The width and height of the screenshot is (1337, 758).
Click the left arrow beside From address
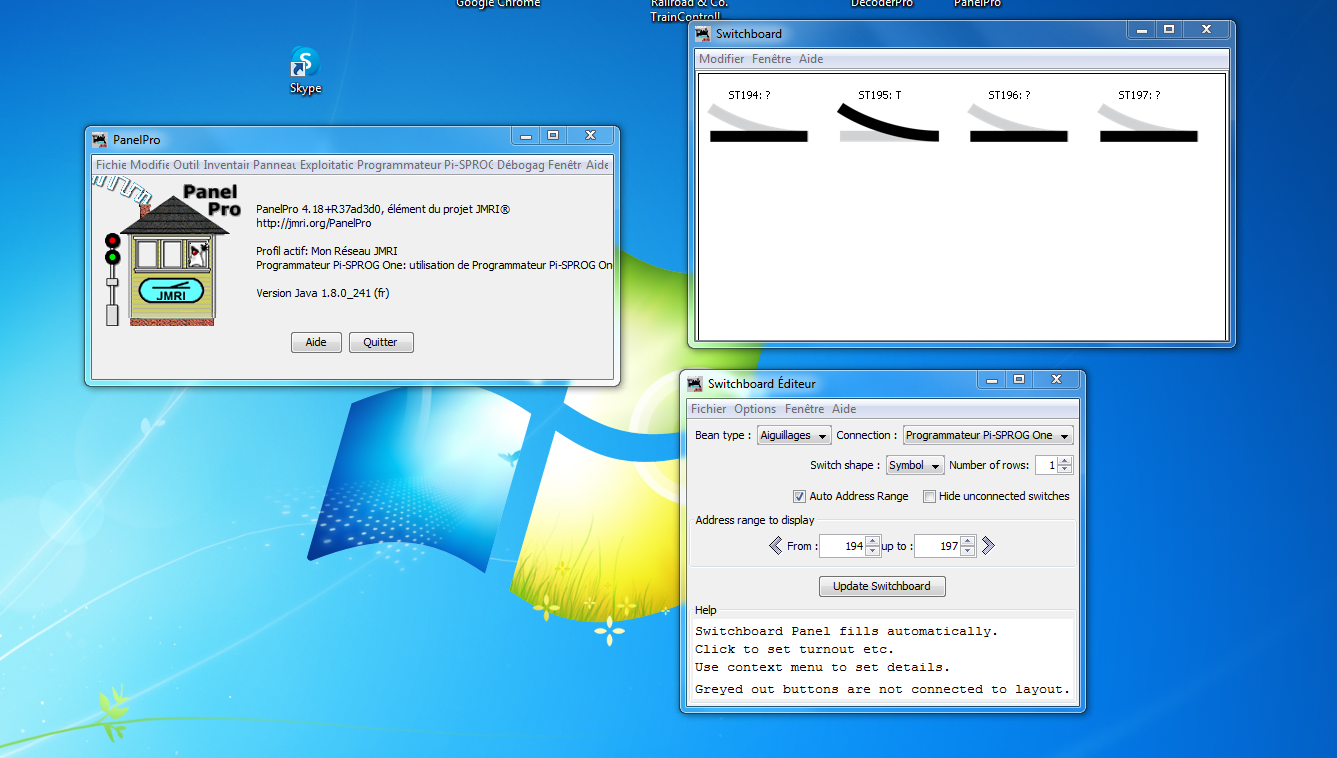pos(775,546)
